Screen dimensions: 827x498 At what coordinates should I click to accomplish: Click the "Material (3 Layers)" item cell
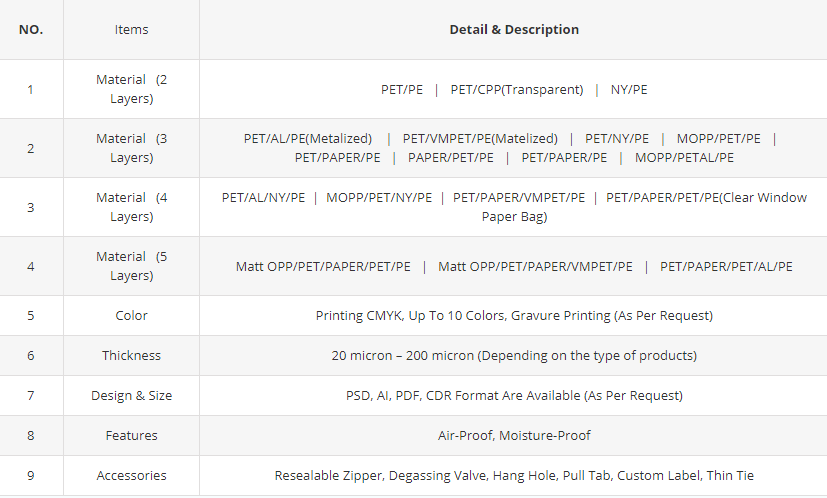tap(131, 148)
